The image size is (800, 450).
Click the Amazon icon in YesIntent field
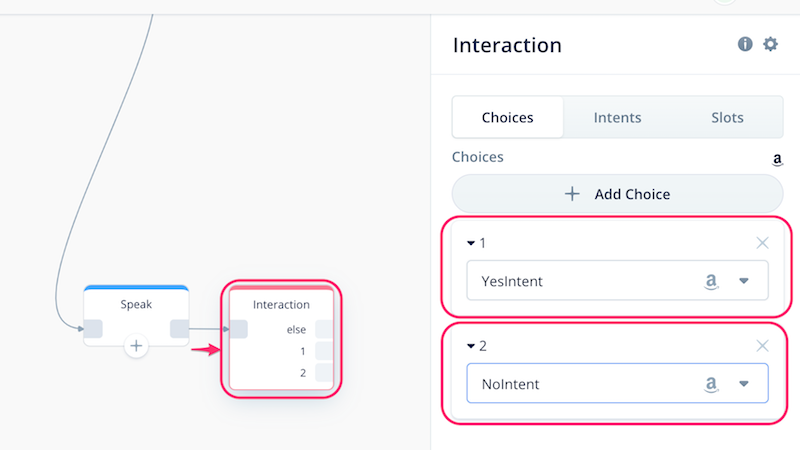coord(711,281)
